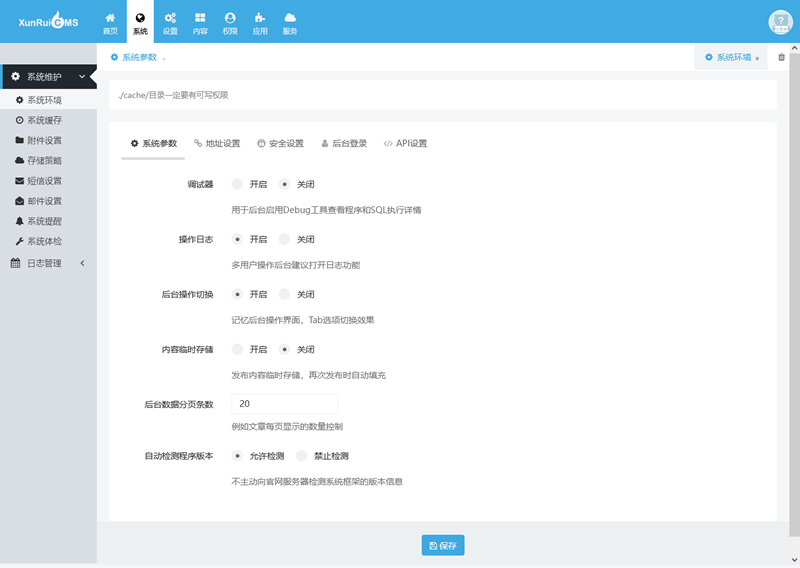The height and width of the screenshot is (568, 800).
Task: Expand the 日志管理 sidebar menu
Action: coord(47,263)
